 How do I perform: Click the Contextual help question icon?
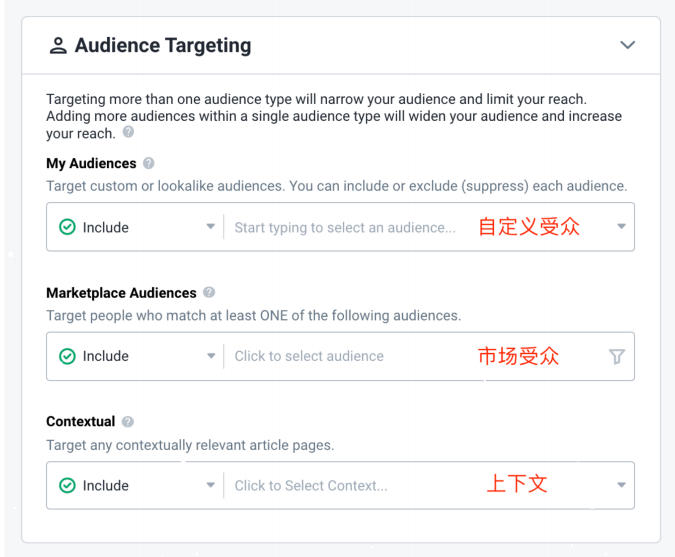pyautogui.click(x=128, y=422)
